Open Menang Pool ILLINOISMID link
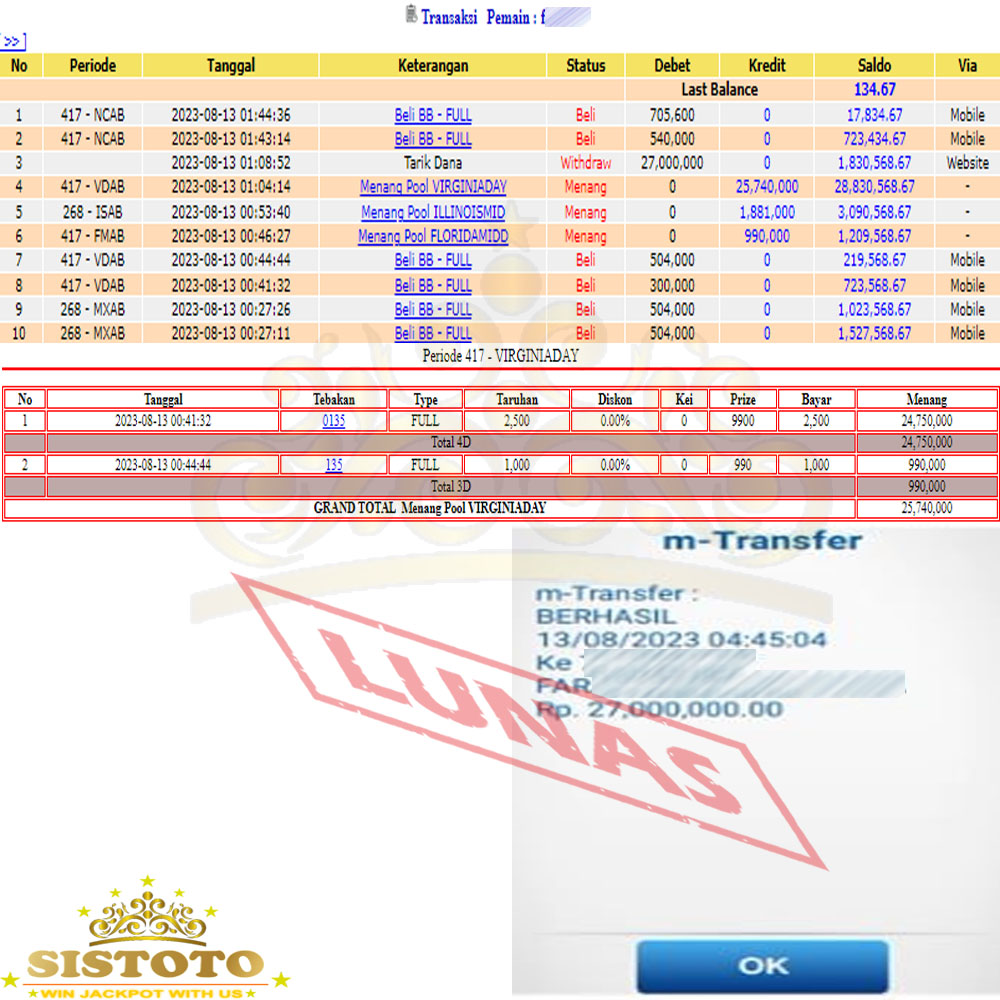Image resolution: width=1000 pixels, height=1000 pixels. coord(433,212)
